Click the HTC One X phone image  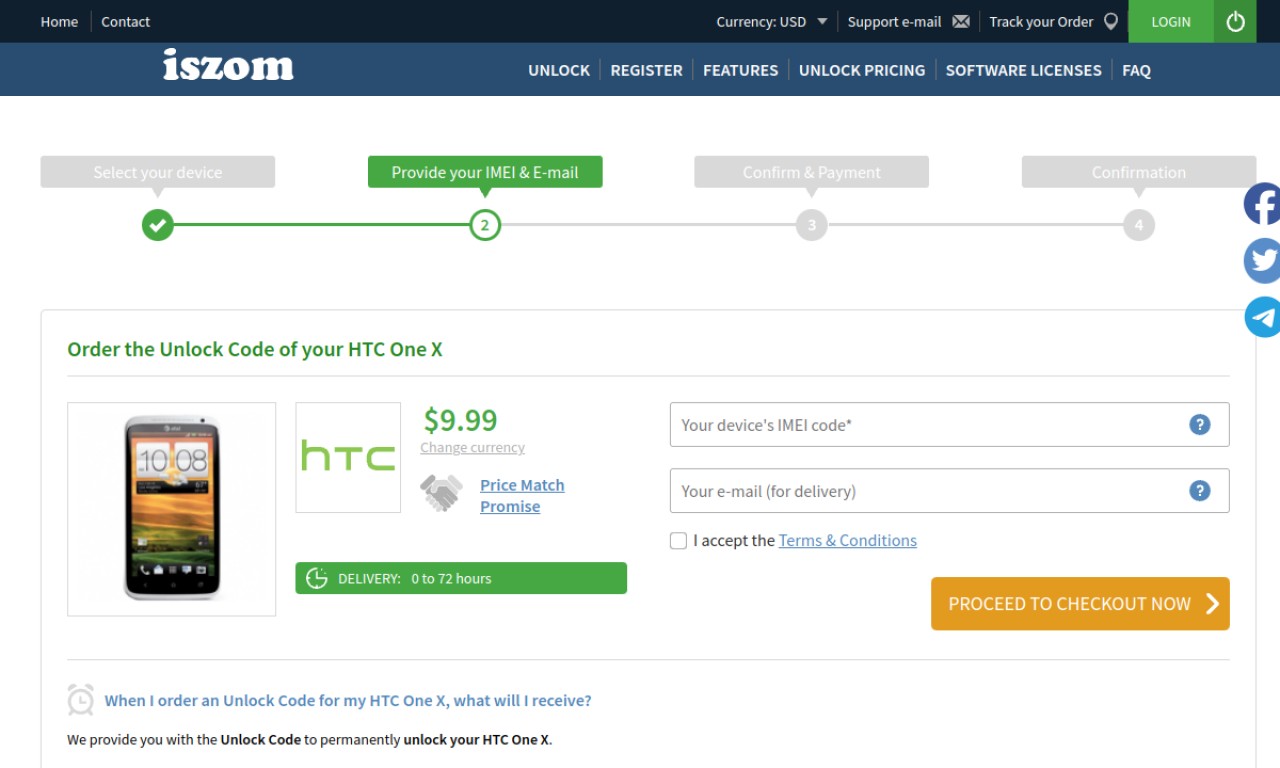coord(172,509)
